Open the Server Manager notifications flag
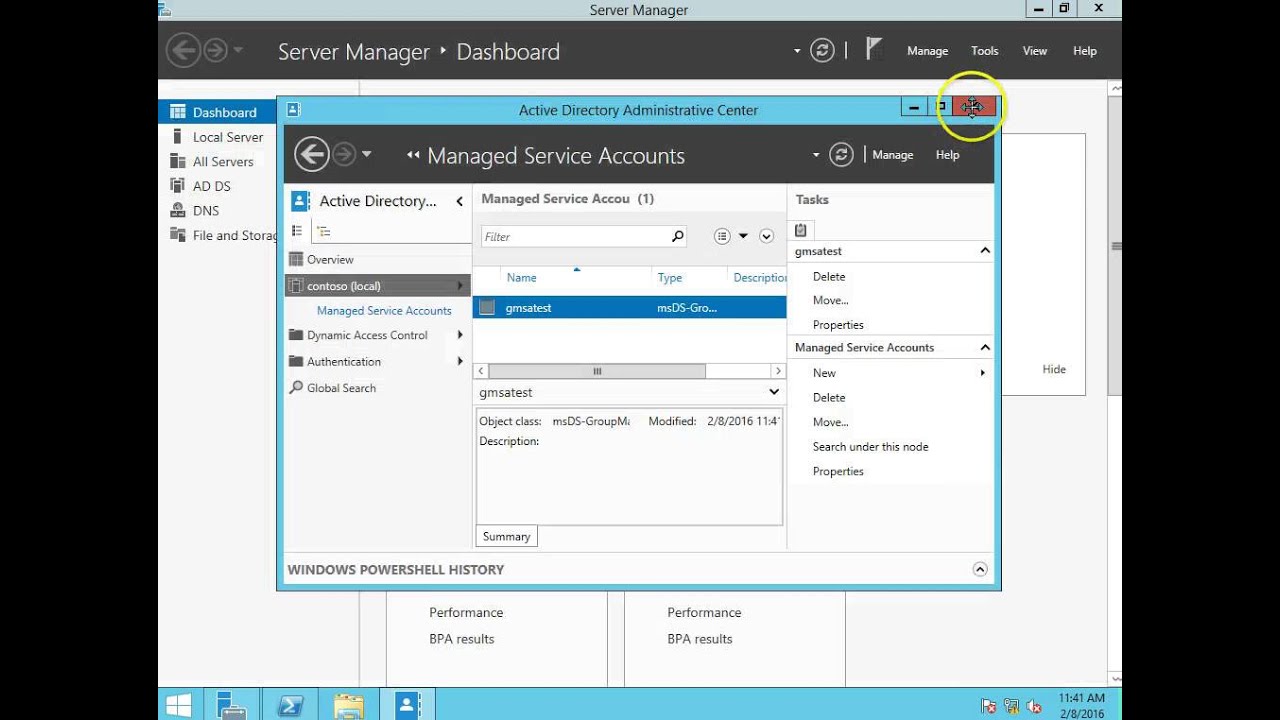 click(873, 49)
